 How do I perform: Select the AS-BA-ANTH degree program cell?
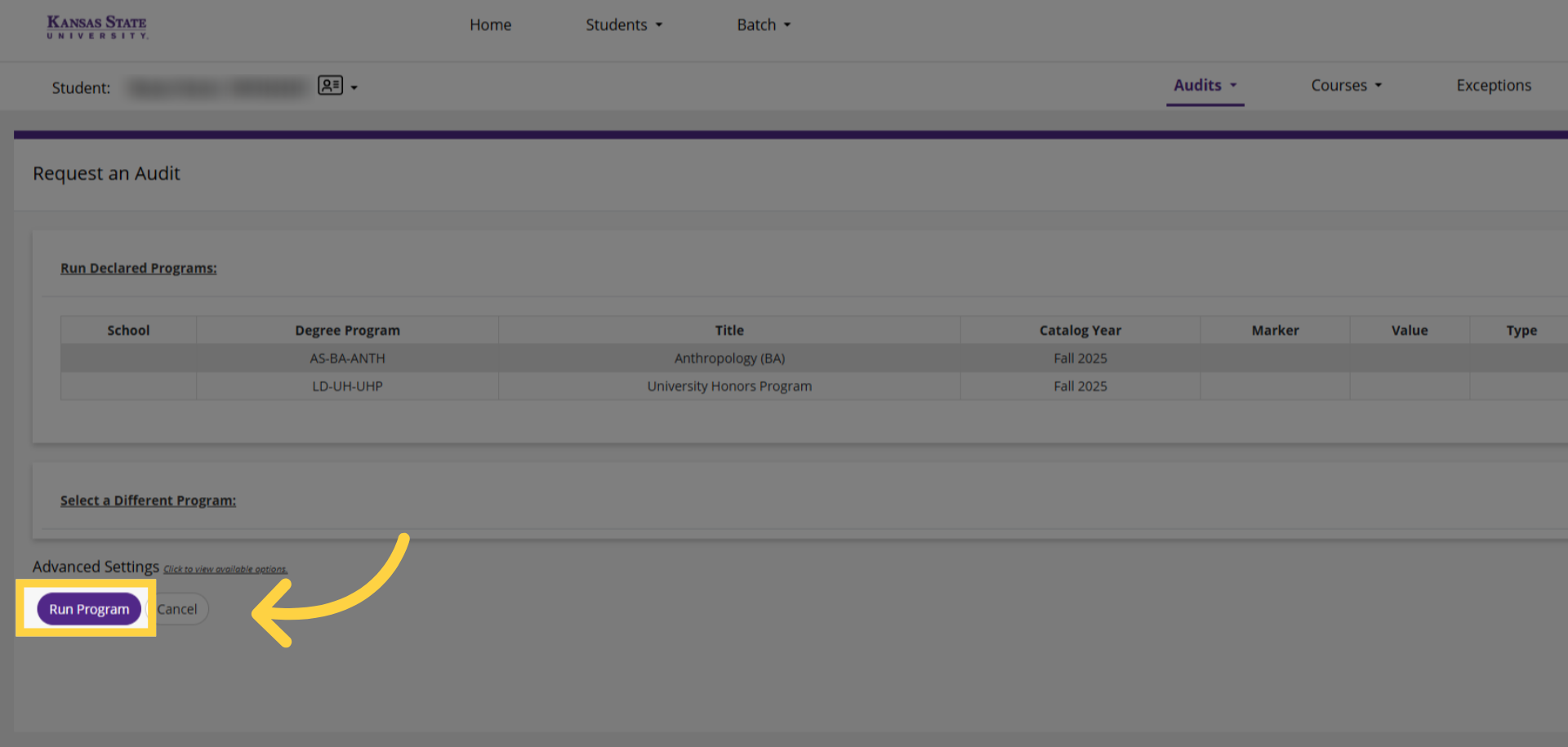click(347, 358)
